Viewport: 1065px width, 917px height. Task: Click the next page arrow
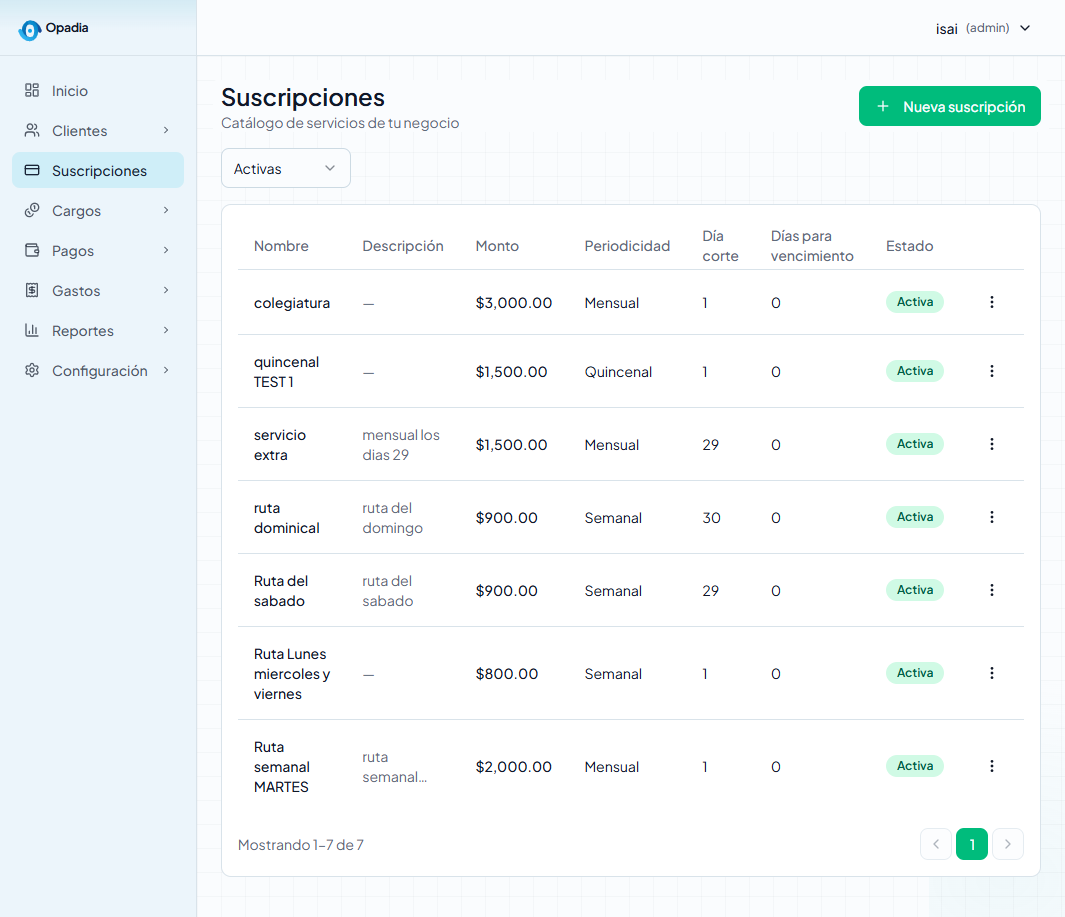click(x=1008, y=844)
